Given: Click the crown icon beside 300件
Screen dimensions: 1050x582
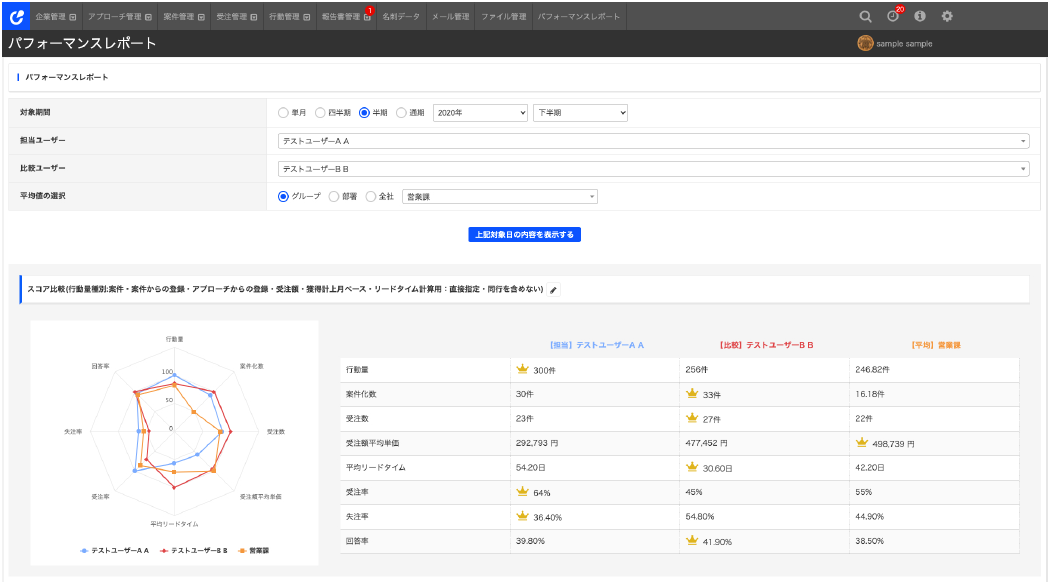Looking at the screenshot, I should tap(522, 370).
